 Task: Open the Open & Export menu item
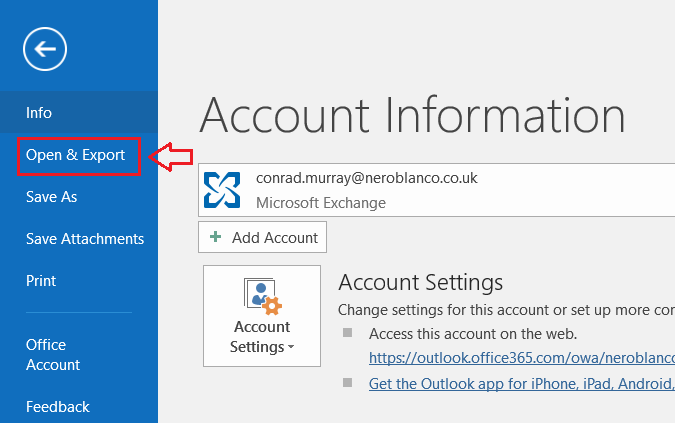tap(79, 155)
